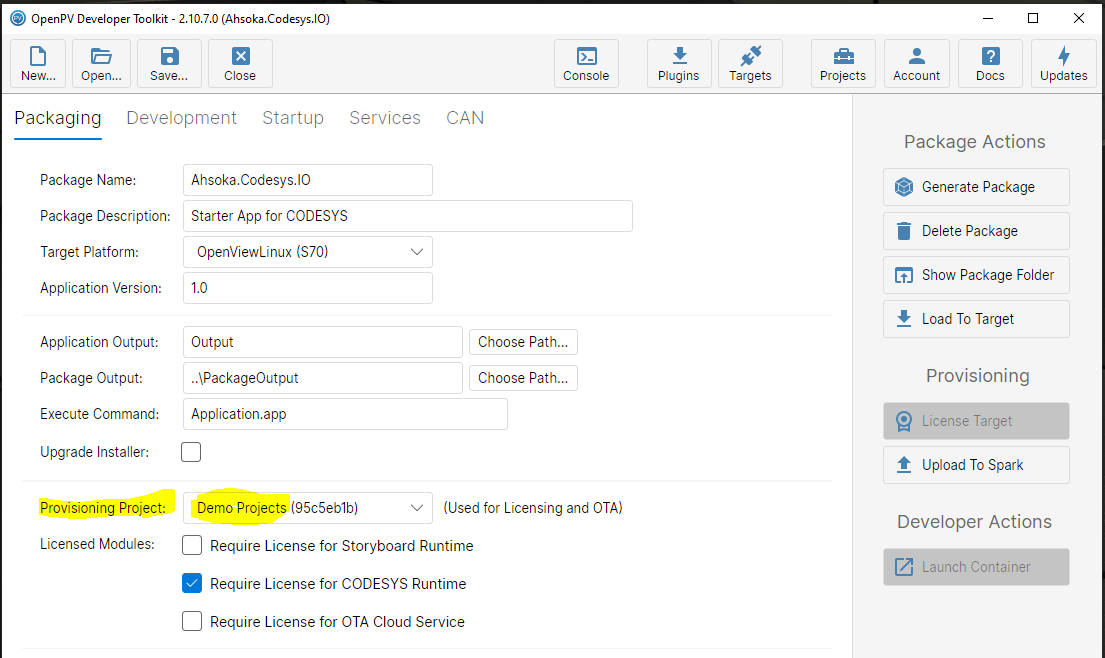Click the 'Licensed Modules:' label
1105x658 pixels.
97,544
